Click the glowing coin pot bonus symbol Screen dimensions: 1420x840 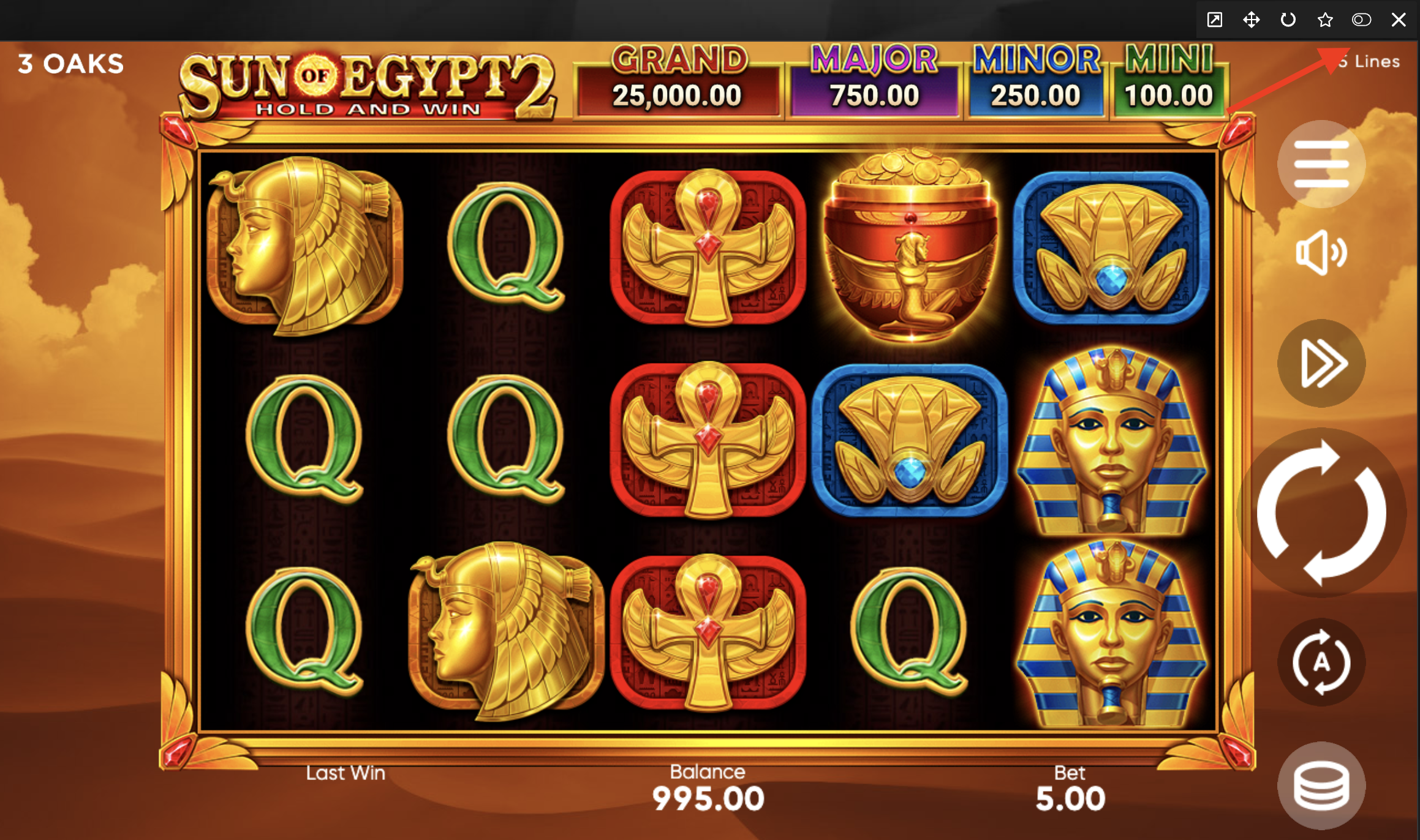[910, 245]
